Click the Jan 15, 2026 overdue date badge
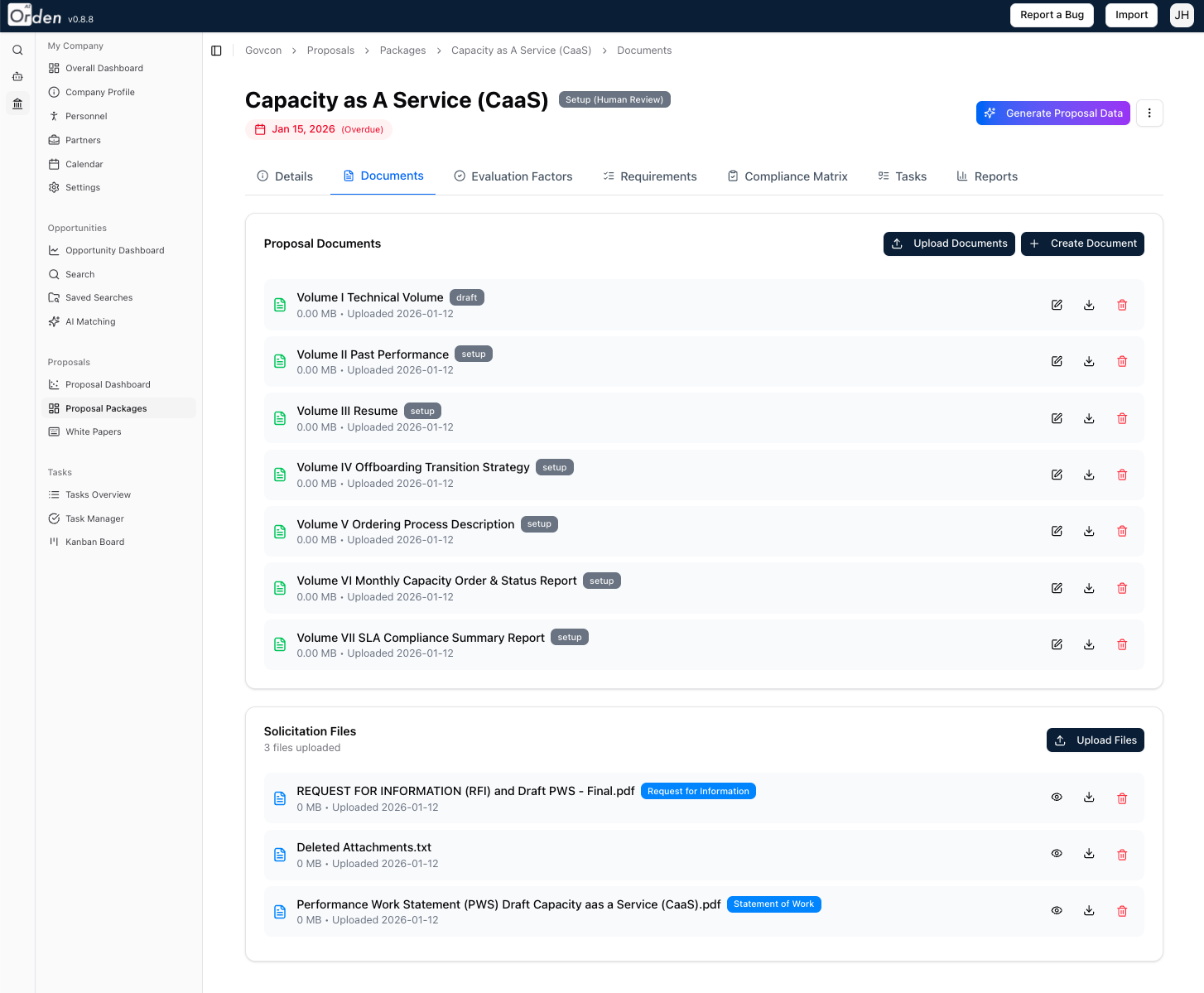Image resolution: width=1204 pixels, height=993 pixels. [x=319, y=129]
